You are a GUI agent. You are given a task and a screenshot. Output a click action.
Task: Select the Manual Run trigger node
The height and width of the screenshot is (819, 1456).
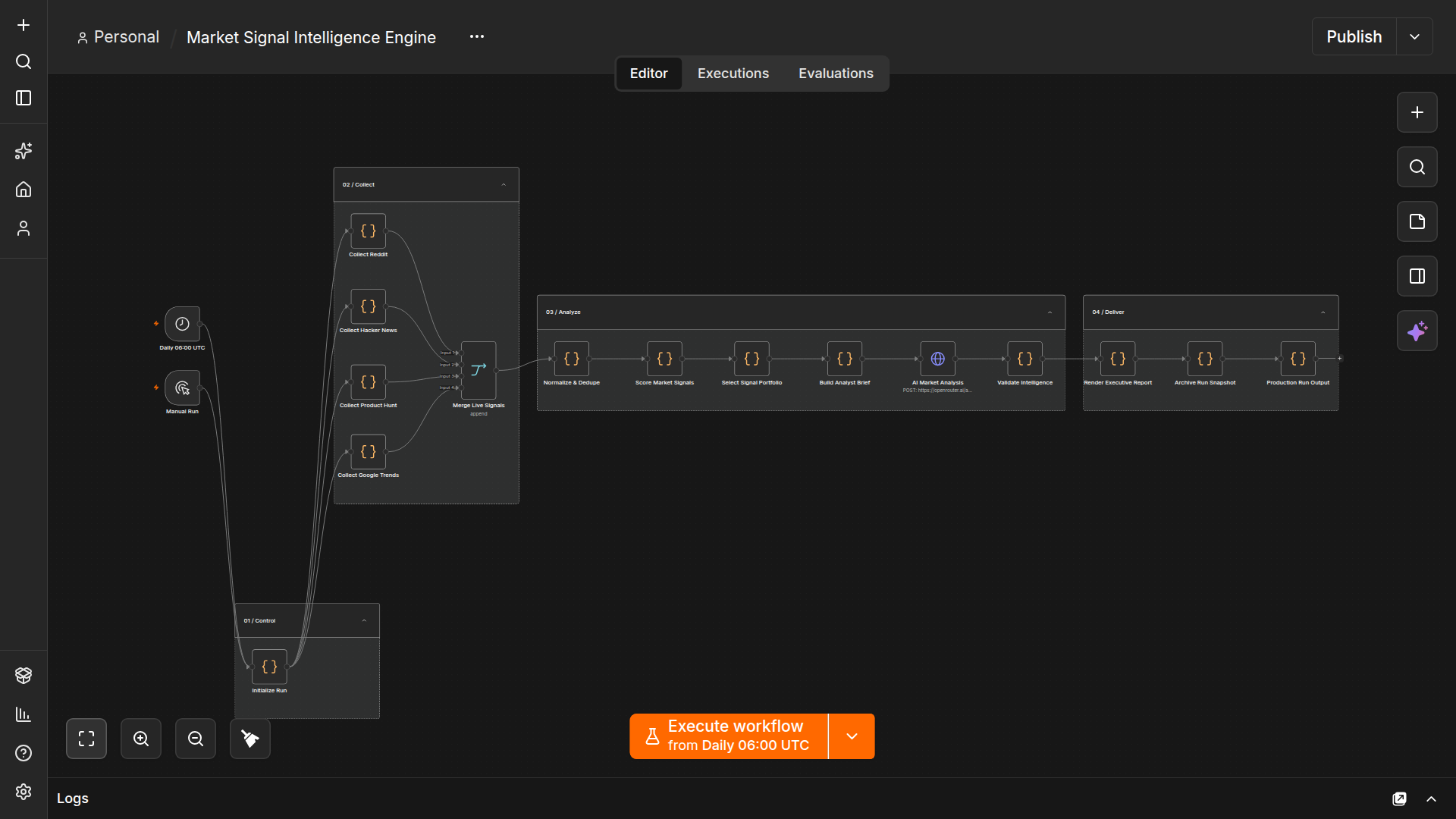pyautogui.click(x=182, y=388)
